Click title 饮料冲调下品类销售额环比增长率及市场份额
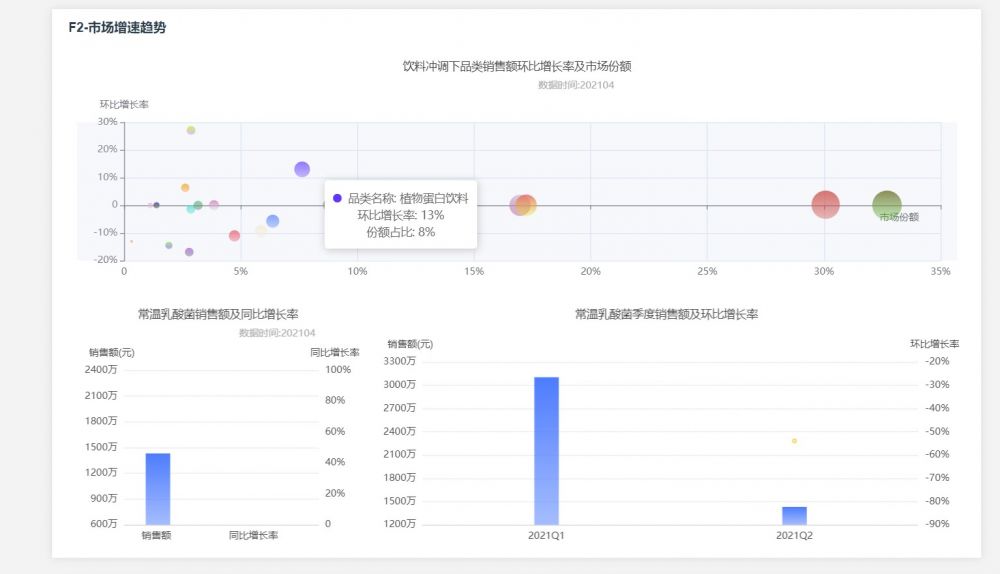 point(517,66)
